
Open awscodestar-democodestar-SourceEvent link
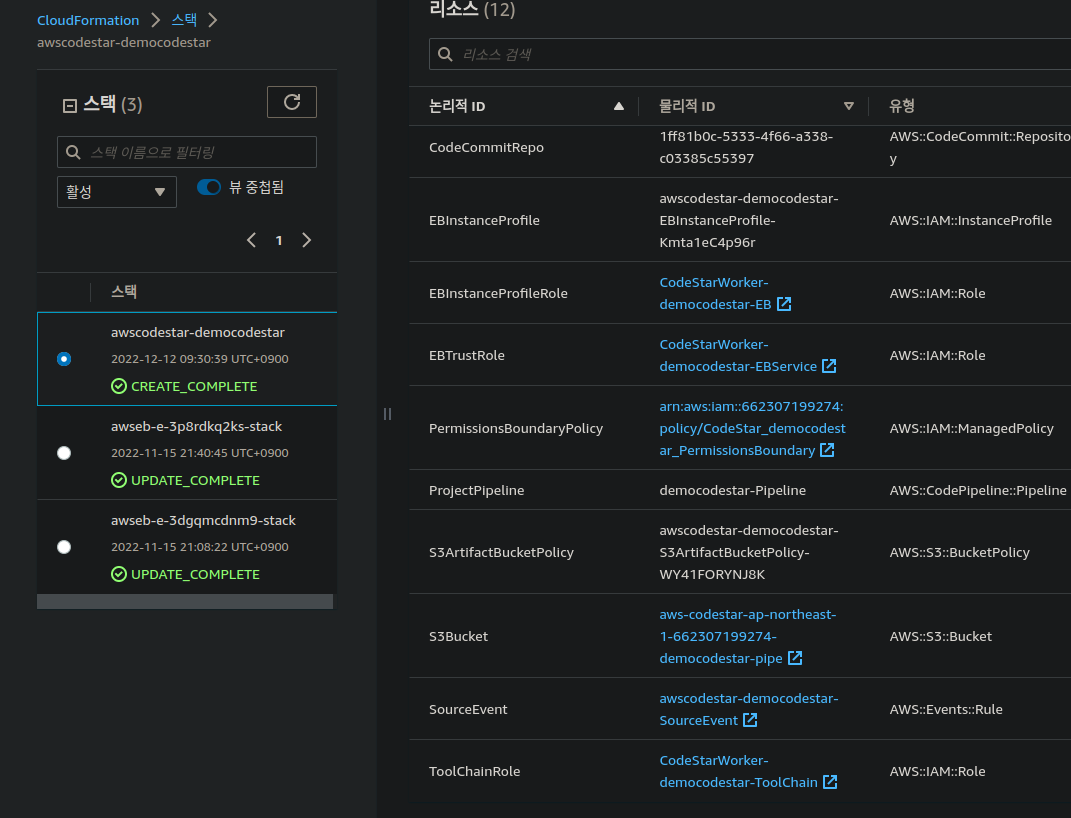(x=749, y=709)
